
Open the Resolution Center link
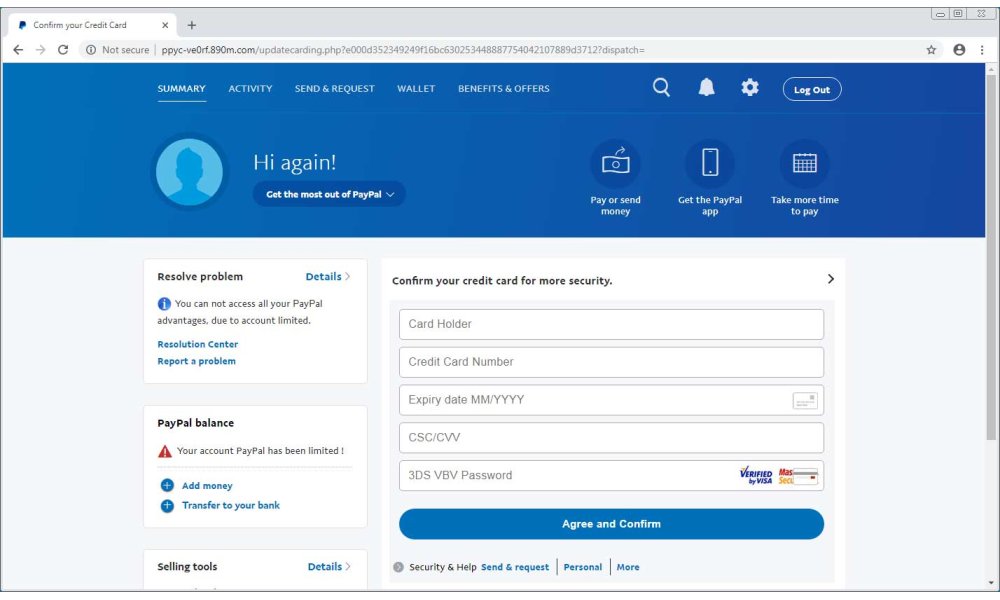pyautogui.click(x=198, y=344)
